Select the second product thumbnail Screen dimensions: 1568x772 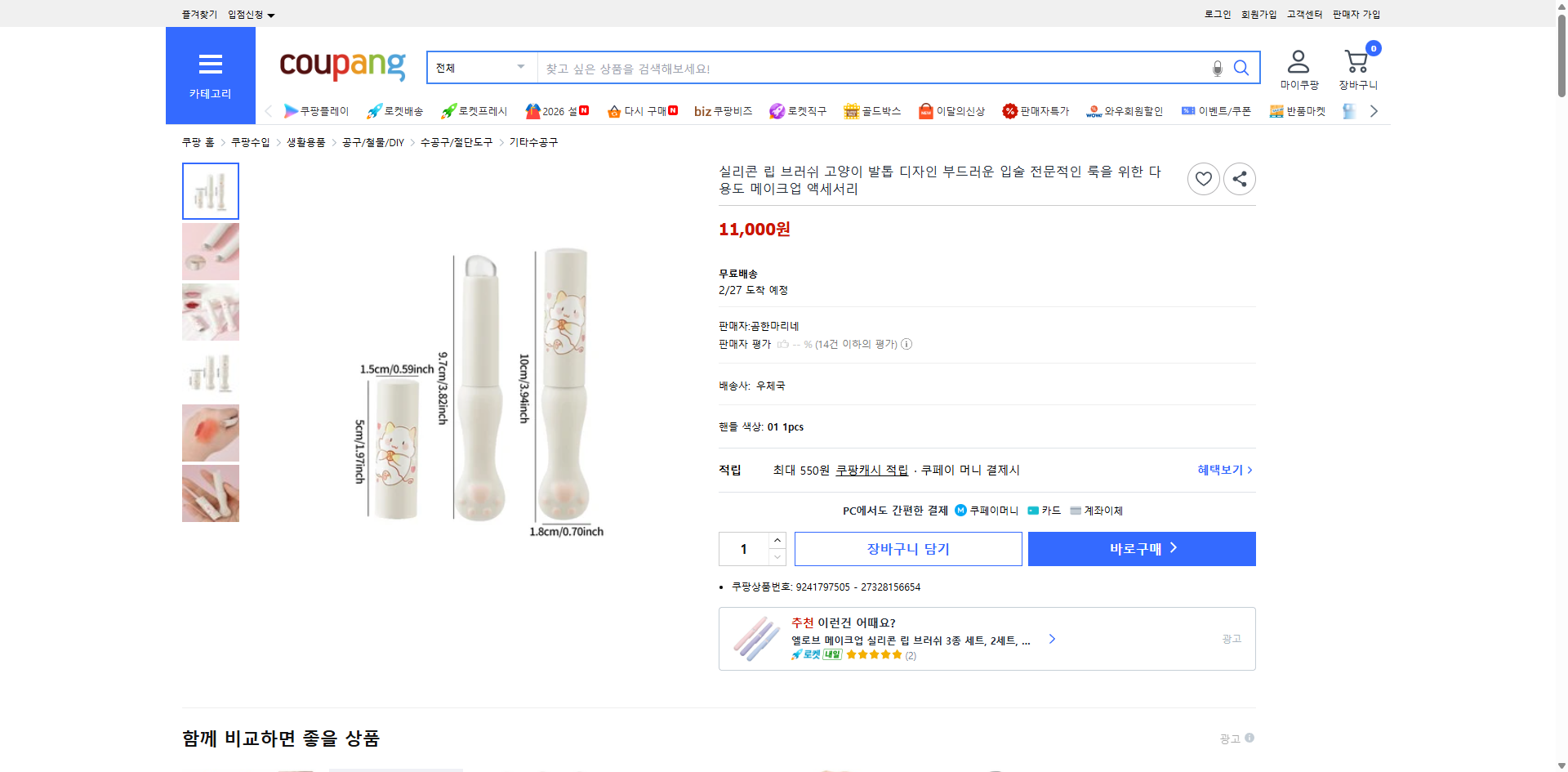point(210,251)
